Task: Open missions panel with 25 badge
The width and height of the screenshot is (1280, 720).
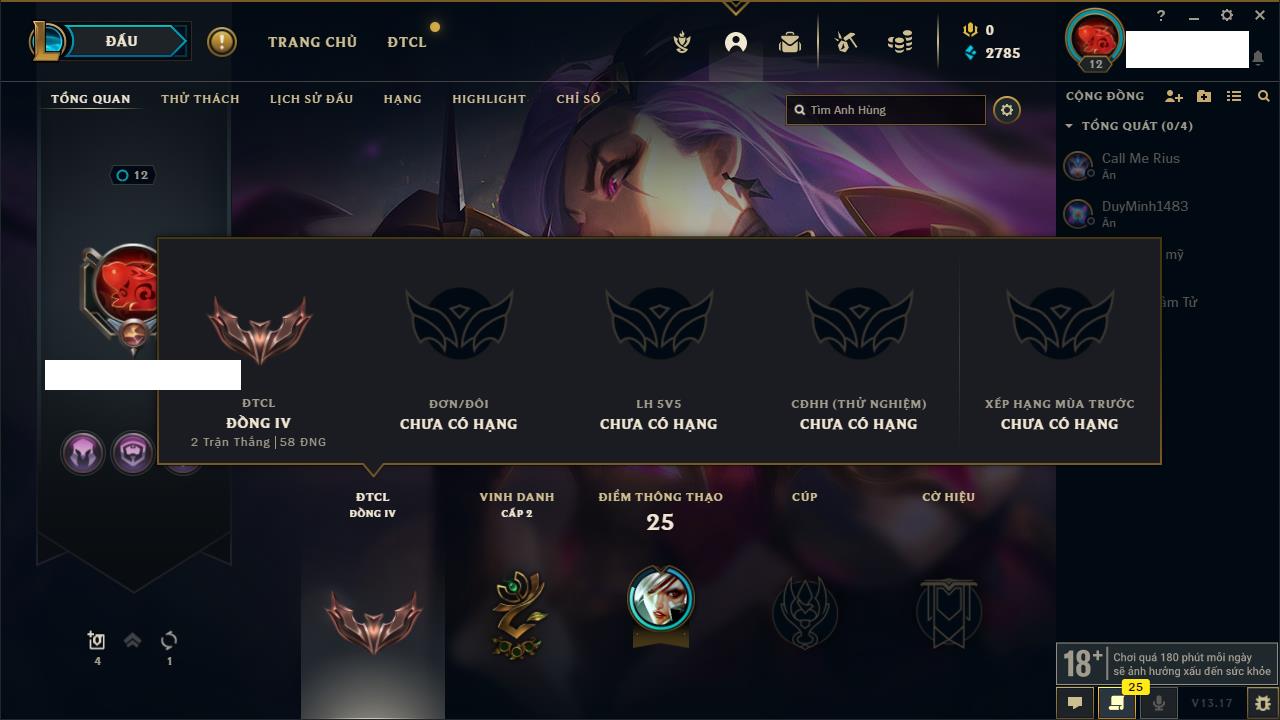Action: coord(1116,703)
